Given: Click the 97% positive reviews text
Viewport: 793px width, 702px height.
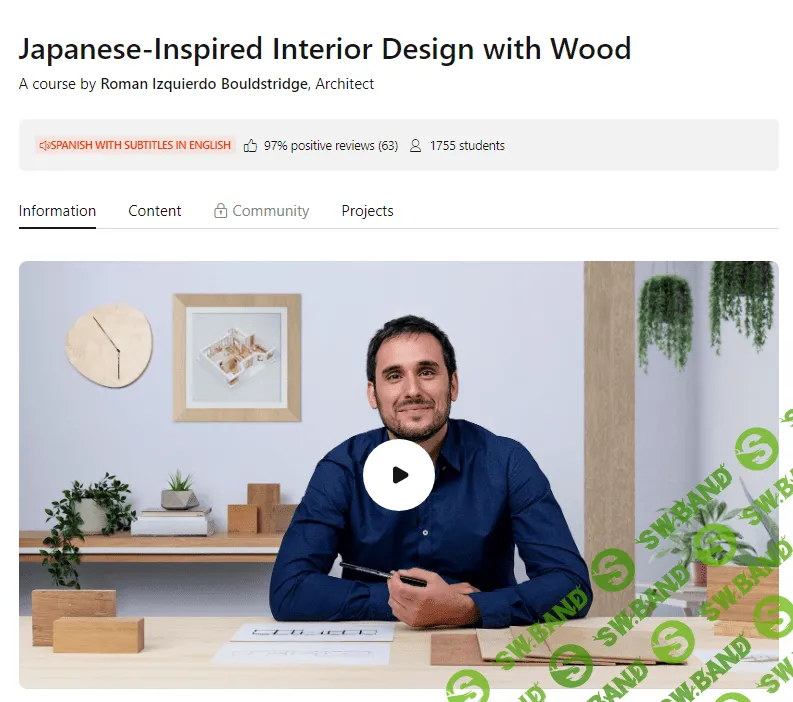Looking at the screenshot, I should tap(319, 146).
